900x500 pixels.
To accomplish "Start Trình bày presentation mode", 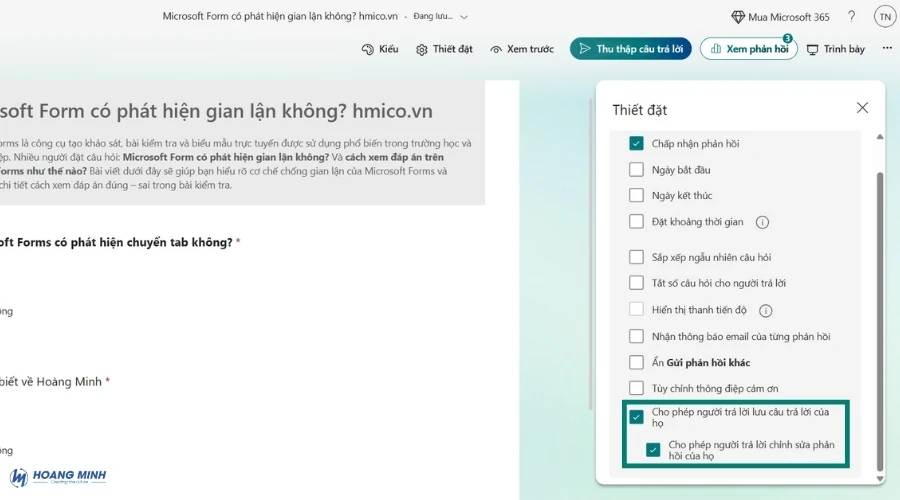I will [x=836, y=49].
